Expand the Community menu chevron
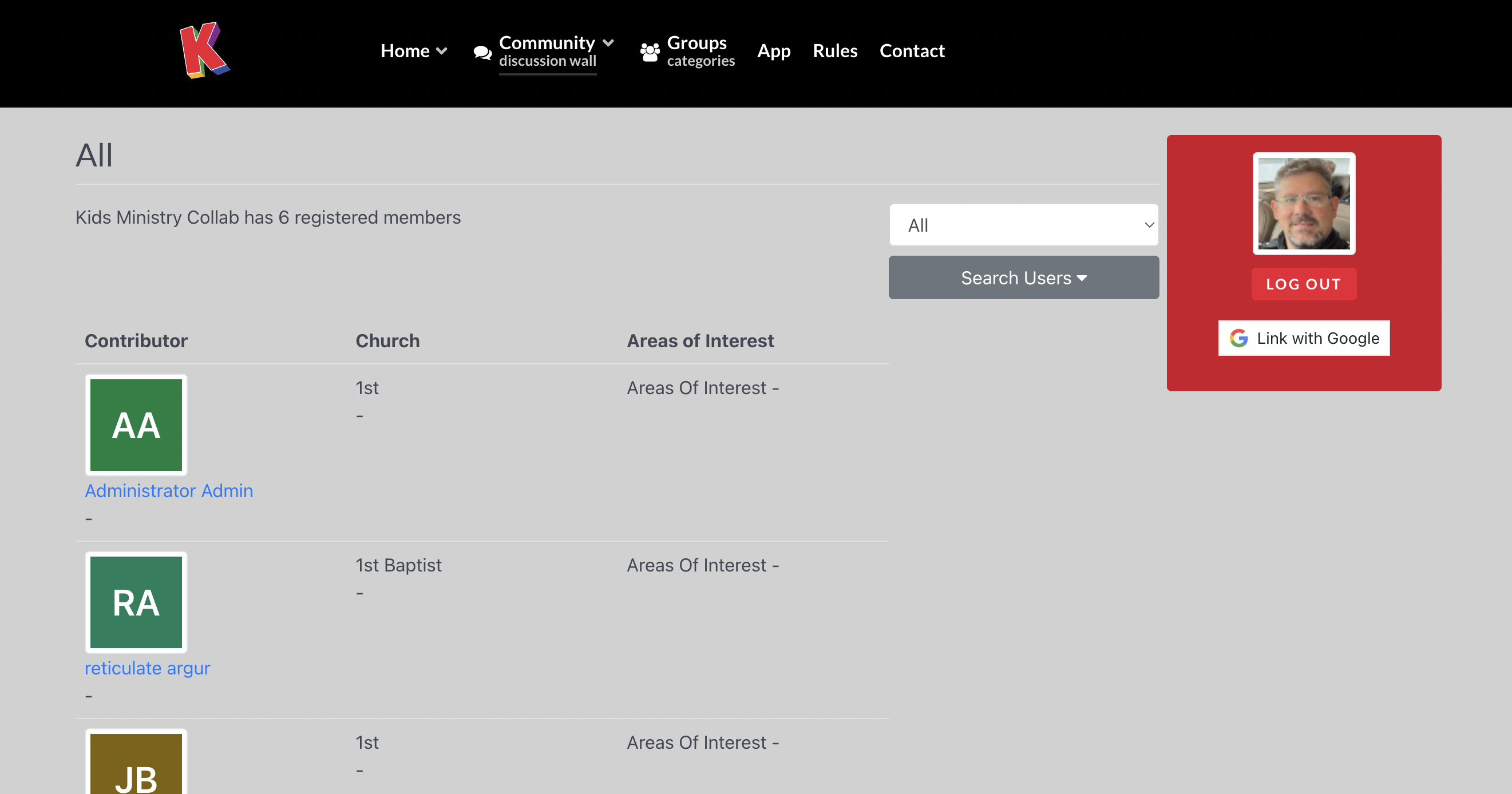The width and height of the screenshot is (1512, 794). (x=609, y=42)
